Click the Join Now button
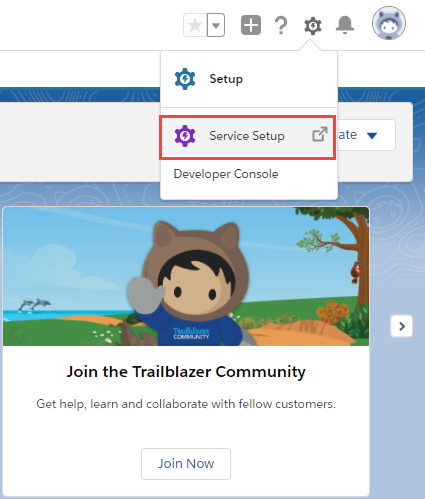Image resolution: width=425 pixels, height=499 pixels. coord(186,464)
